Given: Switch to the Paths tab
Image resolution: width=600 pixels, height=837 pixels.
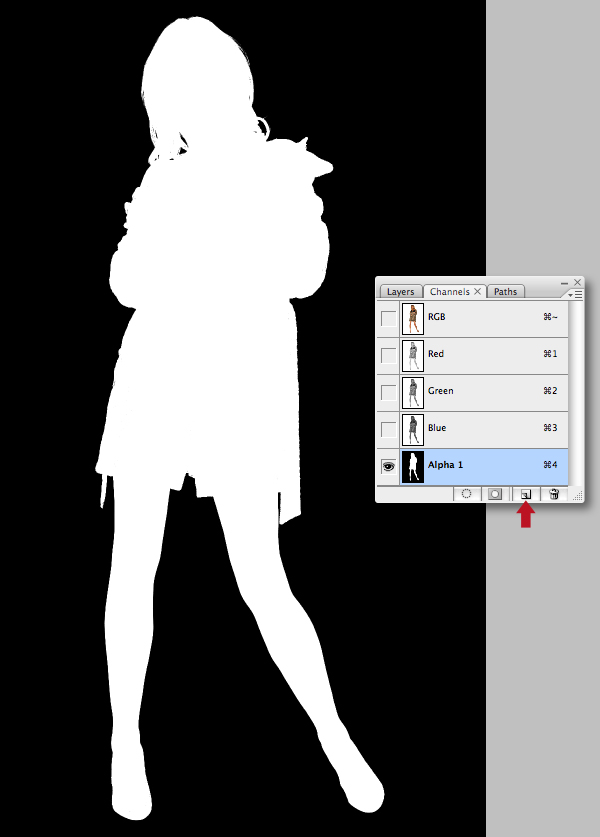Looking at the screenshot, I should coord(506,291).
